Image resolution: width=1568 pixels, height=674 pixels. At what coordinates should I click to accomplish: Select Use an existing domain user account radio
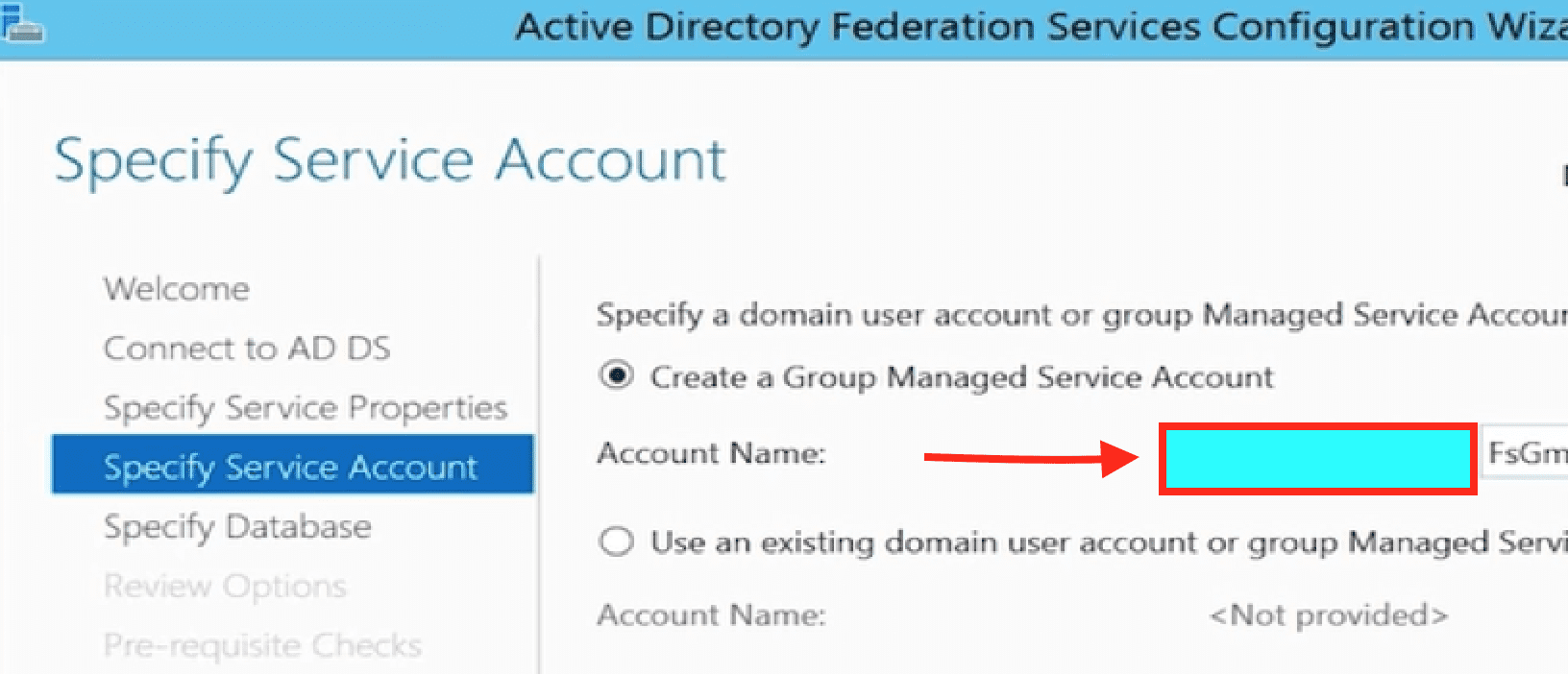tap(616, 542)
